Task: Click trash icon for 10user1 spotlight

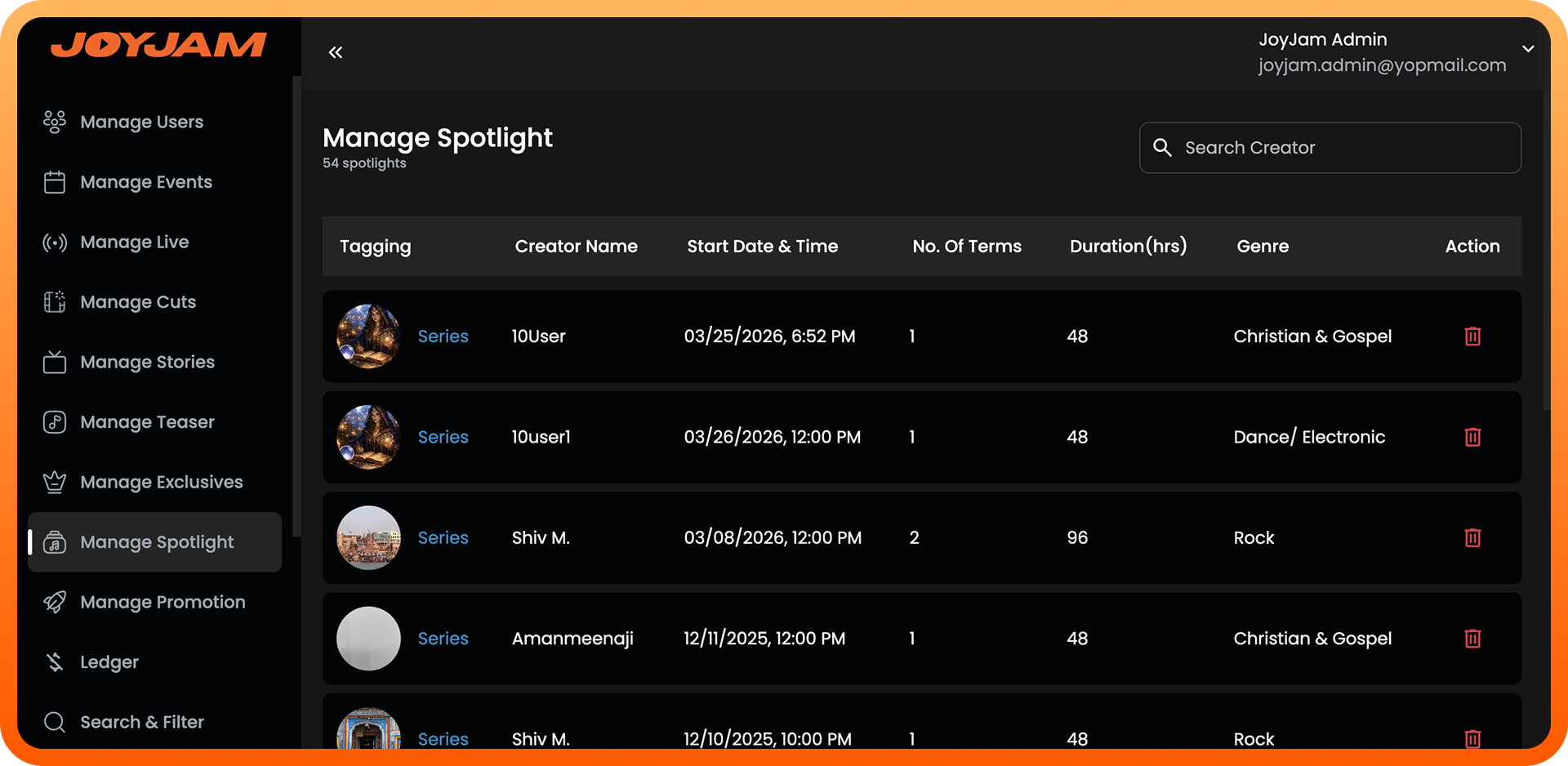Action: (1472, 437)
